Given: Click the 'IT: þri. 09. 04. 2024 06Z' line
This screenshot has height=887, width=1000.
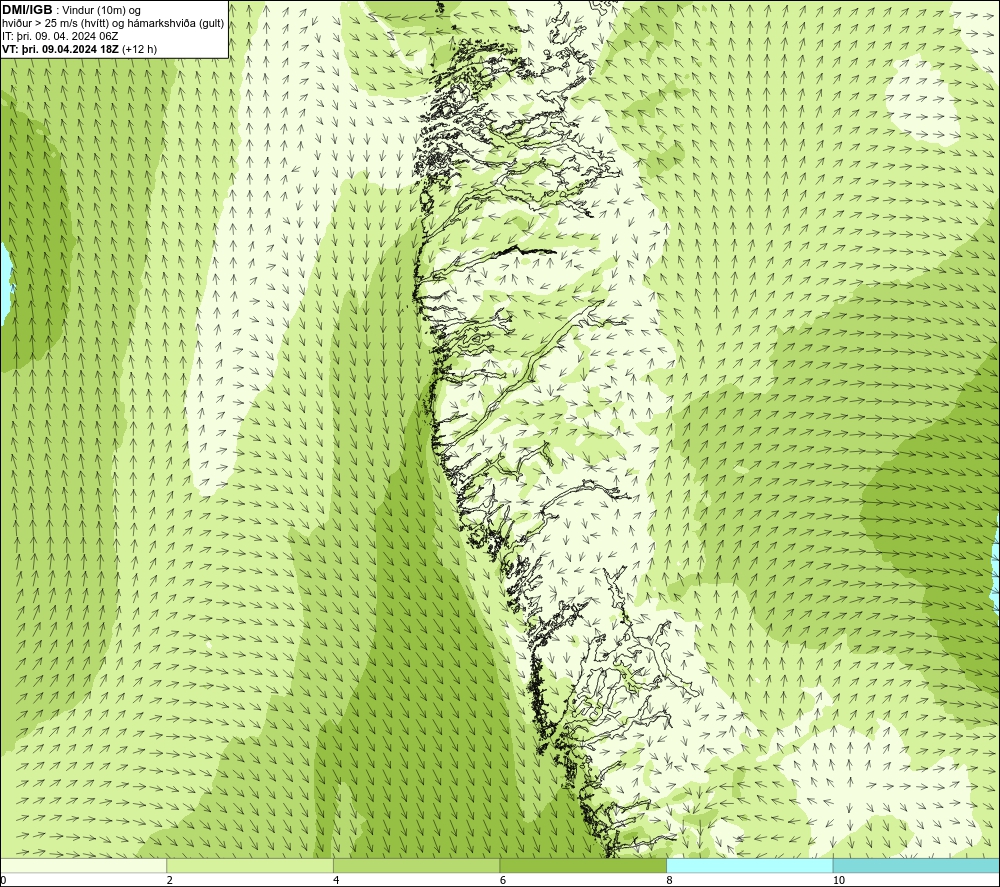Looking at the screenshot, I should point(60,36).
